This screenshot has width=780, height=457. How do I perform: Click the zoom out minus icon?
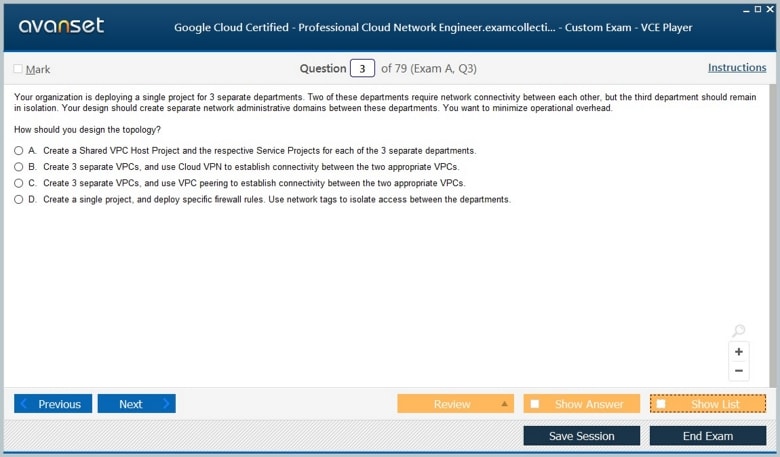[x=739, y=370]
